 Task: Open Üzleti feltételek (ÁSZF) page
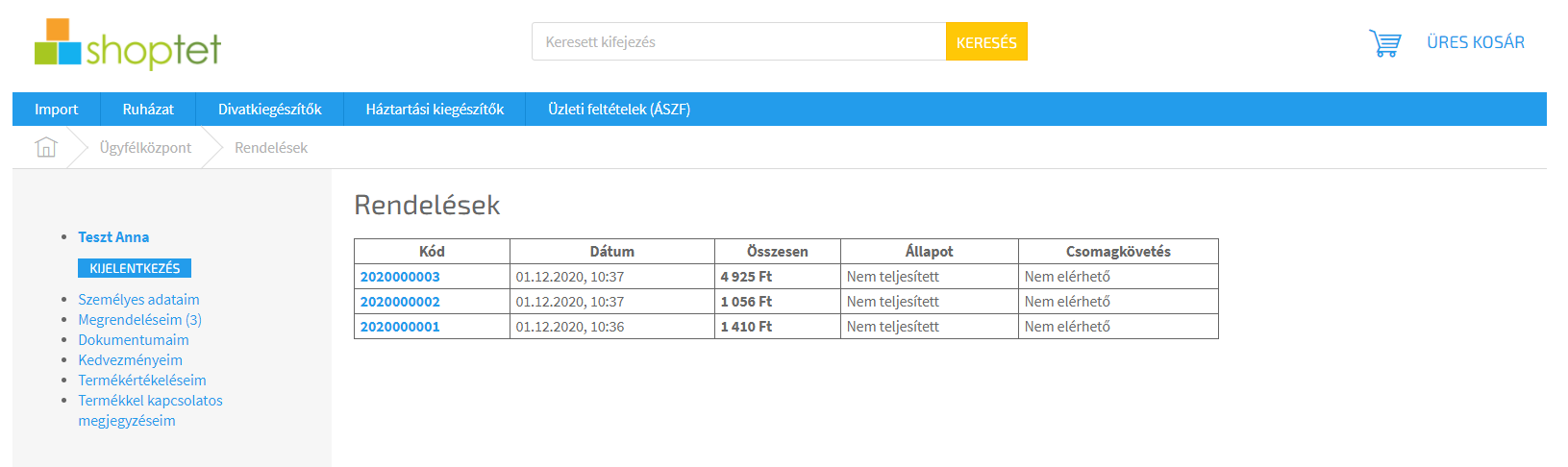point(619,109)
